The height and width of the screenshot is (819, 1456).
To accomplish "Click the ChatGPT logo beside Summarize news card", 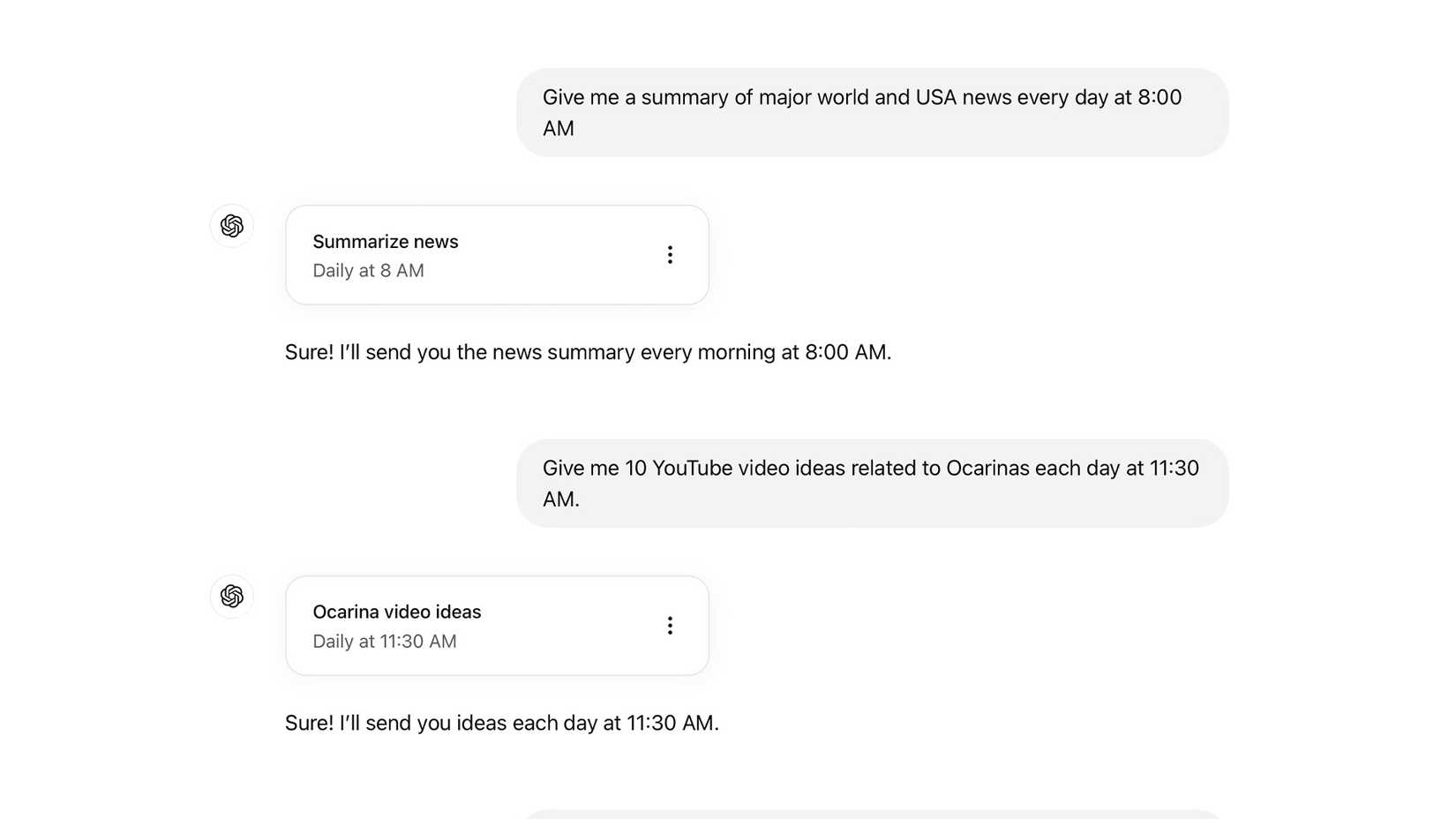I will pyautogui.click(x=230, y=226).
